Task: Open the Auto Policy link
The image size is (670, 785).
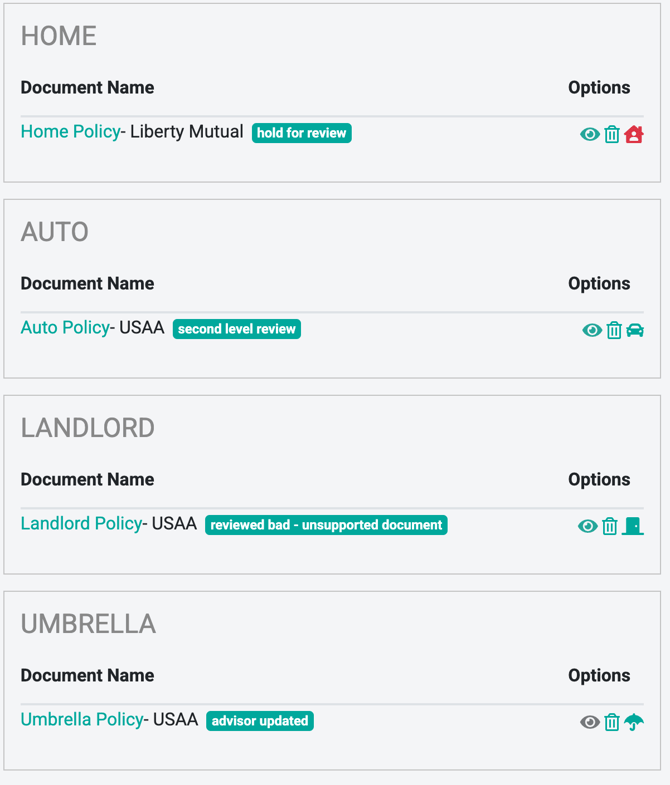Action: (x=65, y=328)
